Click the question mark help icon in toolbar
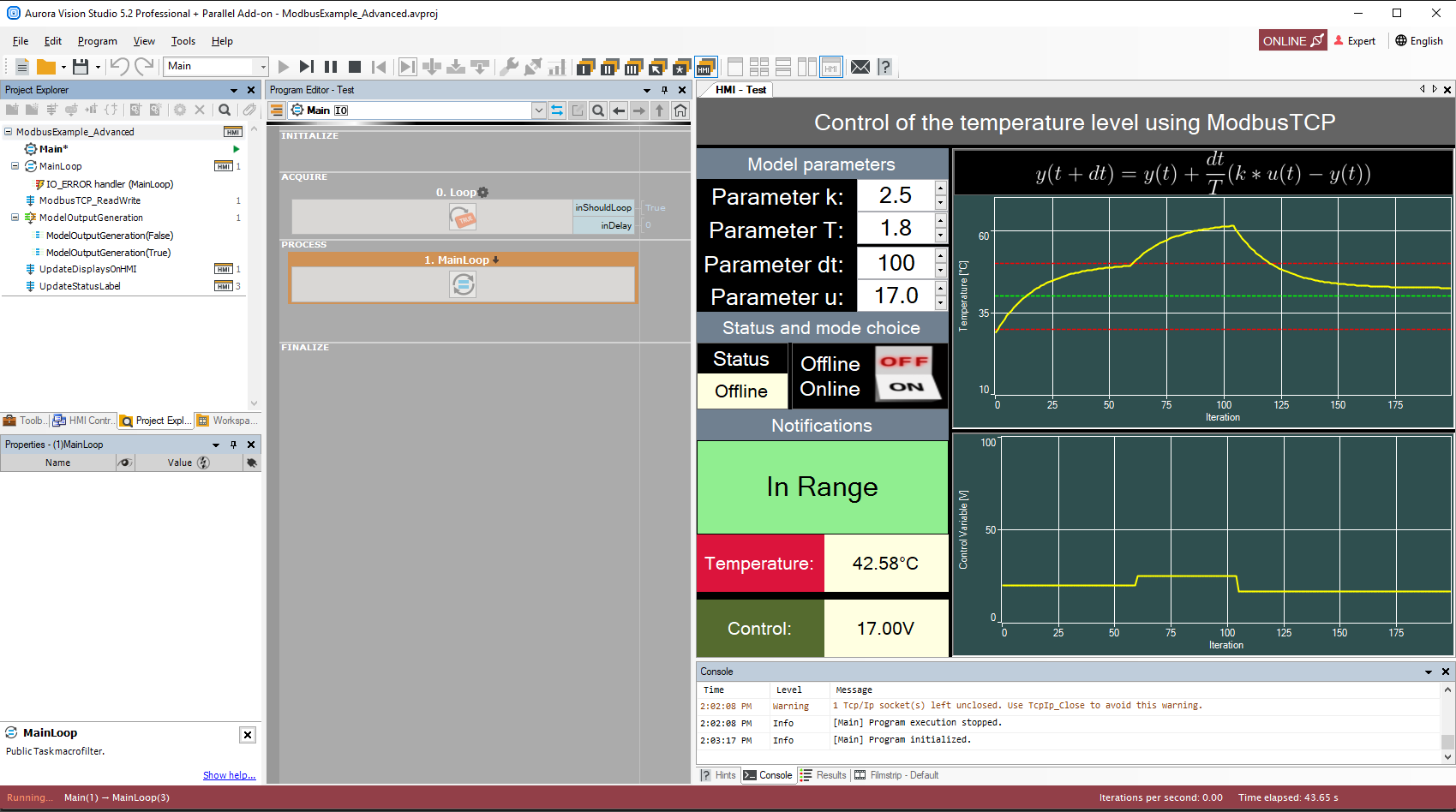The image size is (1456, 812). pos(885,67)
